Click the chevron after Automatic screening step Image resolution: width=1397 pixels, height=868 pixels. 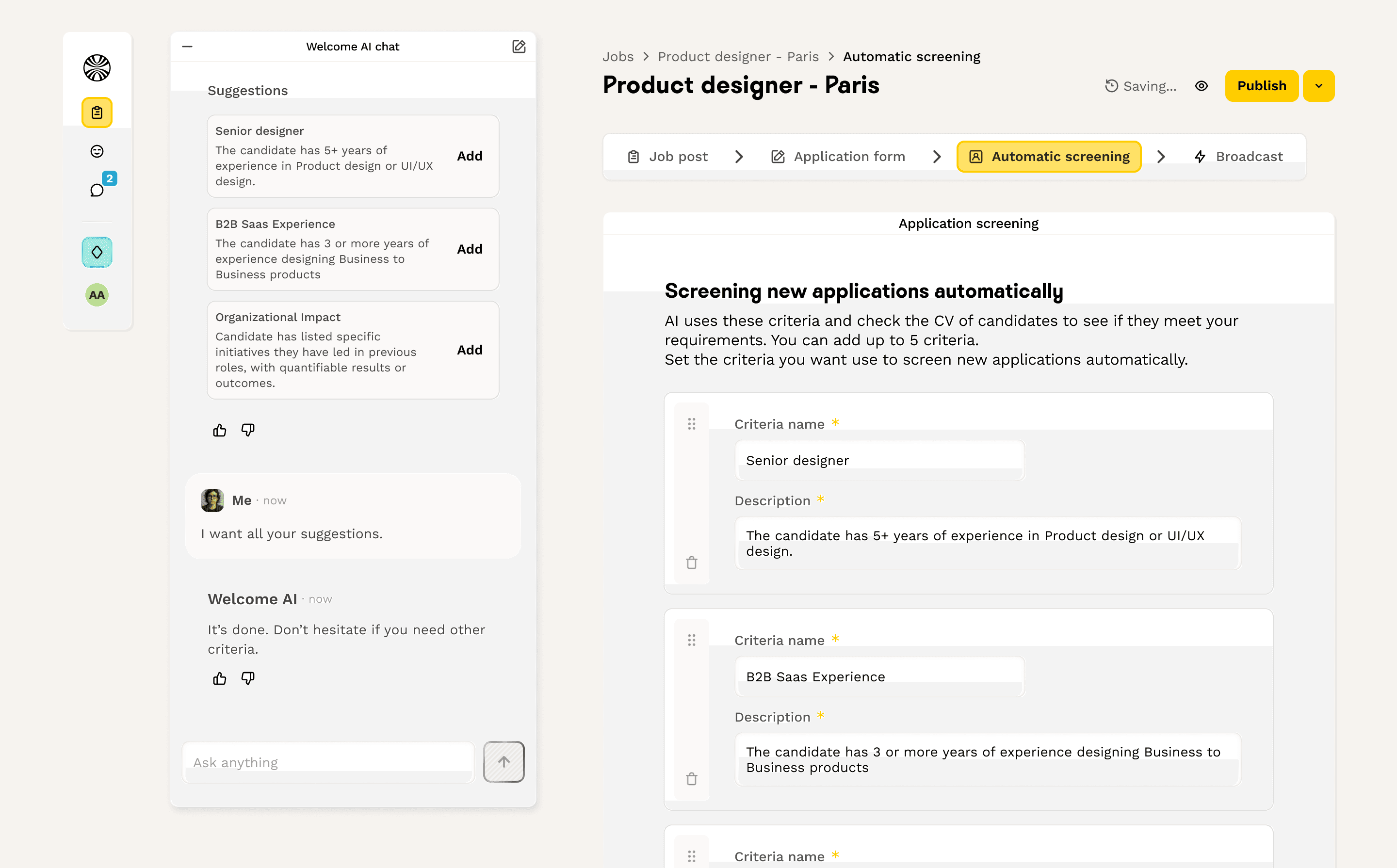pyautogui.click(x=1161, y=157)
